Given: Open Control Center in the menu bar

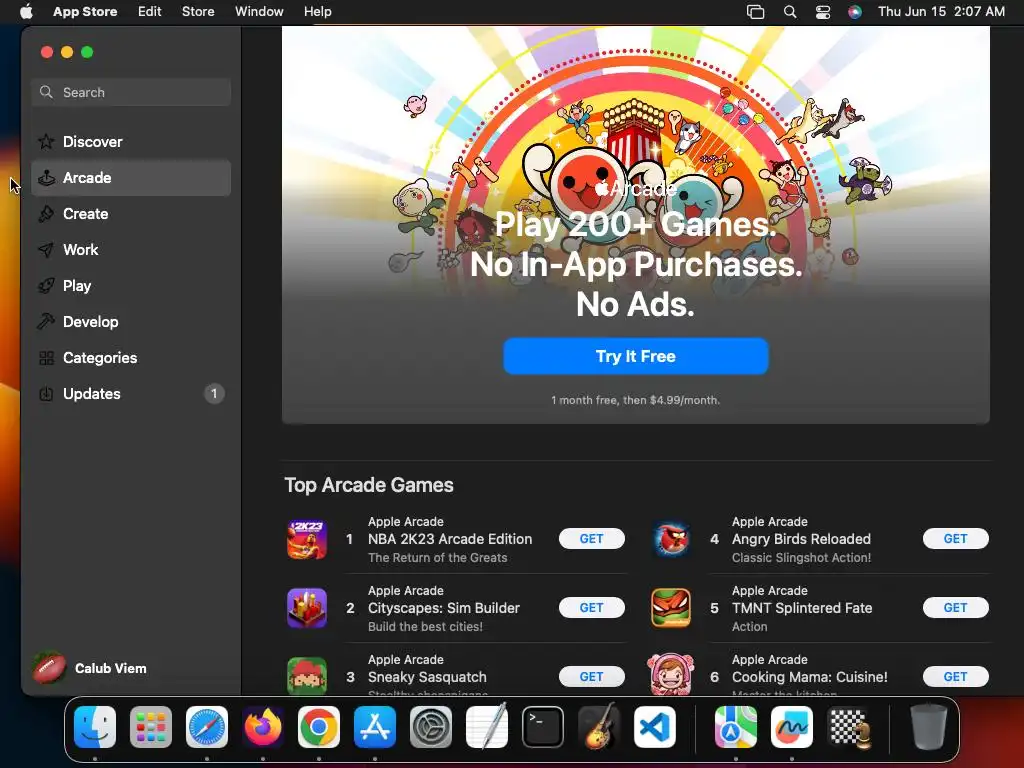Looking at the screenshot, I should (822, 12).
